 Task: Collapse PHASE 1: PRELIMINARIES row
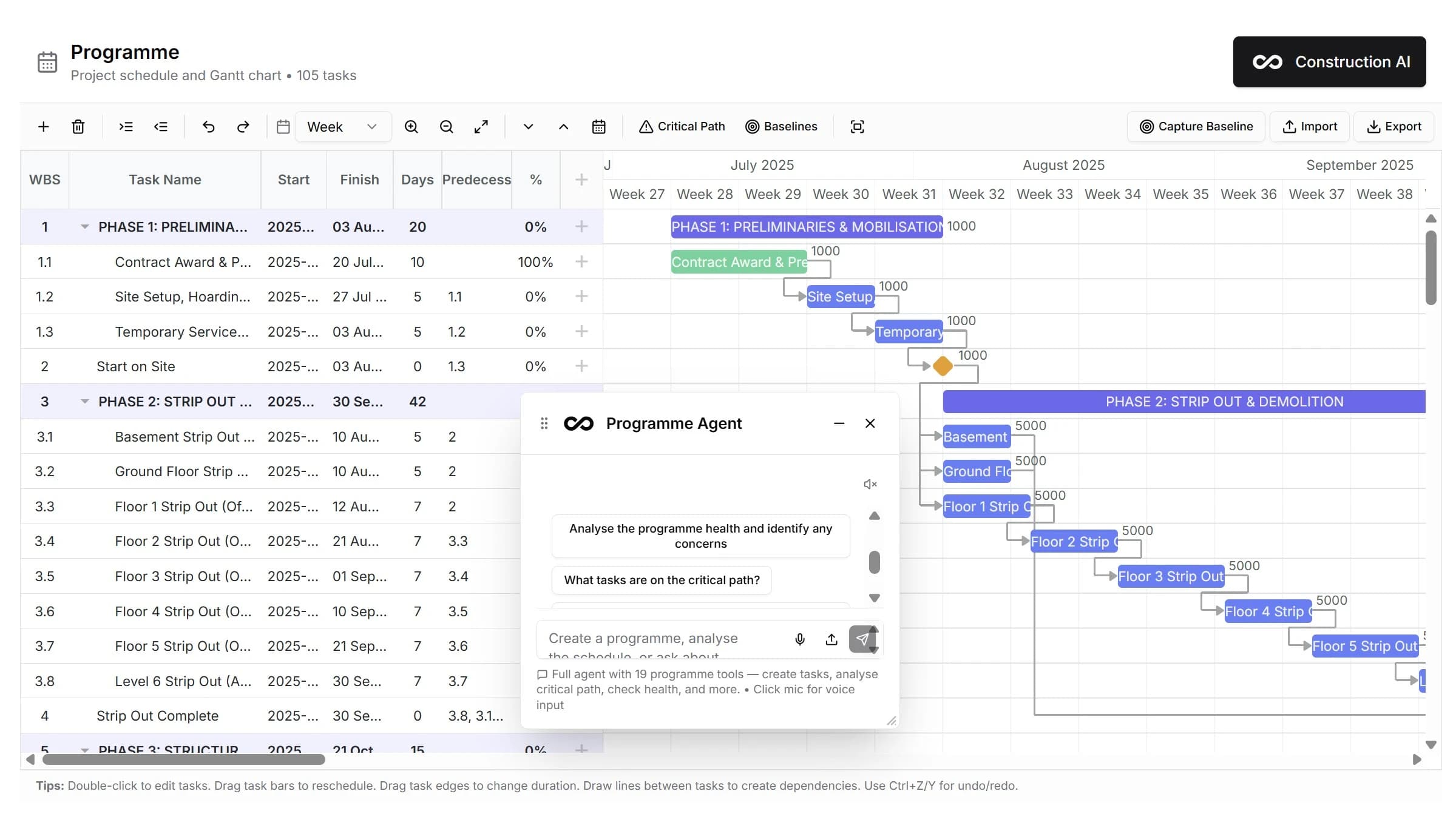point(84,226)
